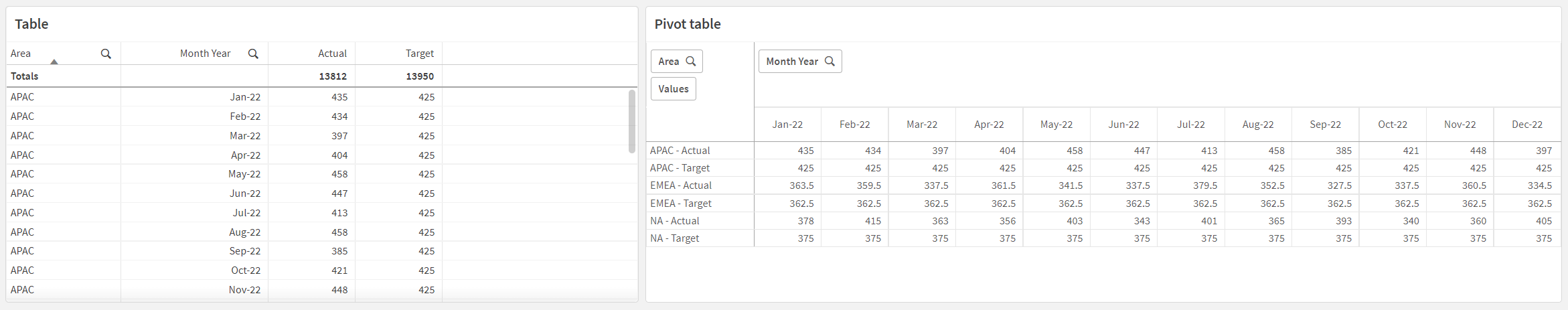Click the Pivot table title
The width and height of the screenshot is (1568, 310).
688,24
